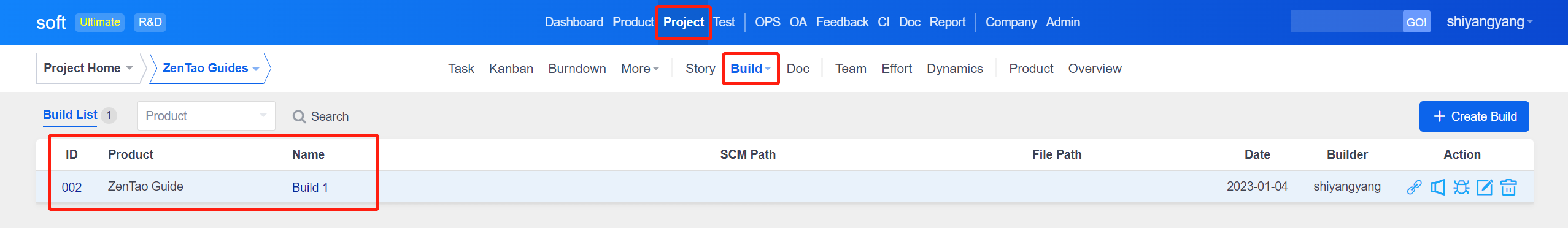Screen dimensions: 1568x228
Task: Open the Build 1 link
Action: click(x=310, y=188)
